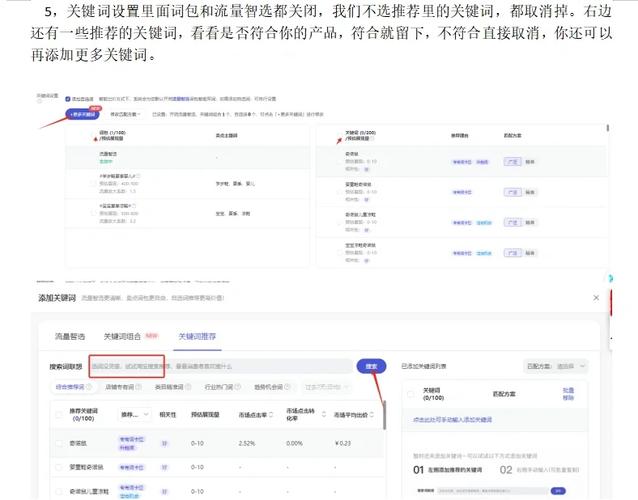The width and height of the screenshot is (638, 500).
Task: Select the 趋势机会词 filter chip
Action: 272,386
